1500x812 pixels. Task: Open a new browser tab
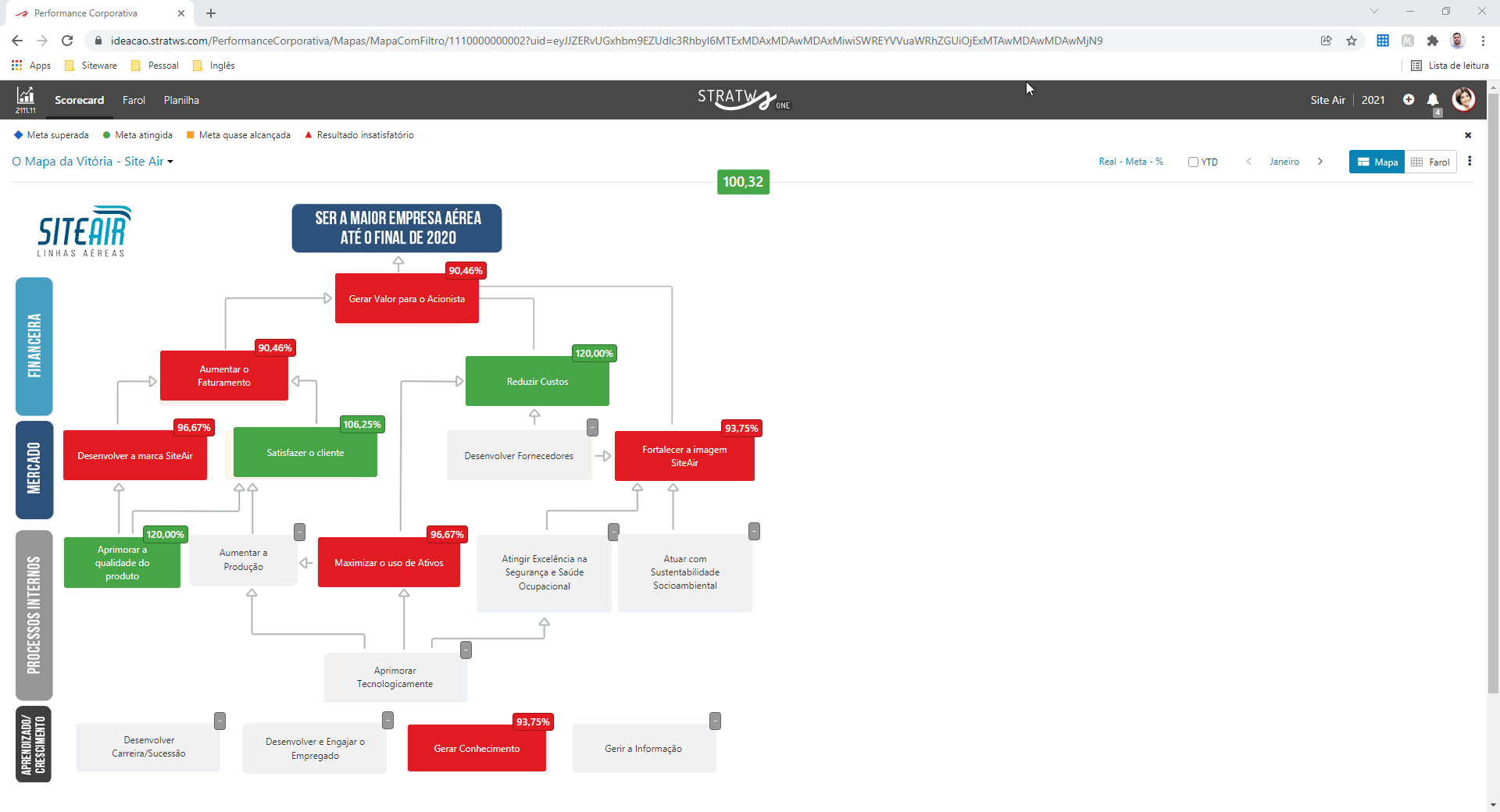[x=211, y=13]
